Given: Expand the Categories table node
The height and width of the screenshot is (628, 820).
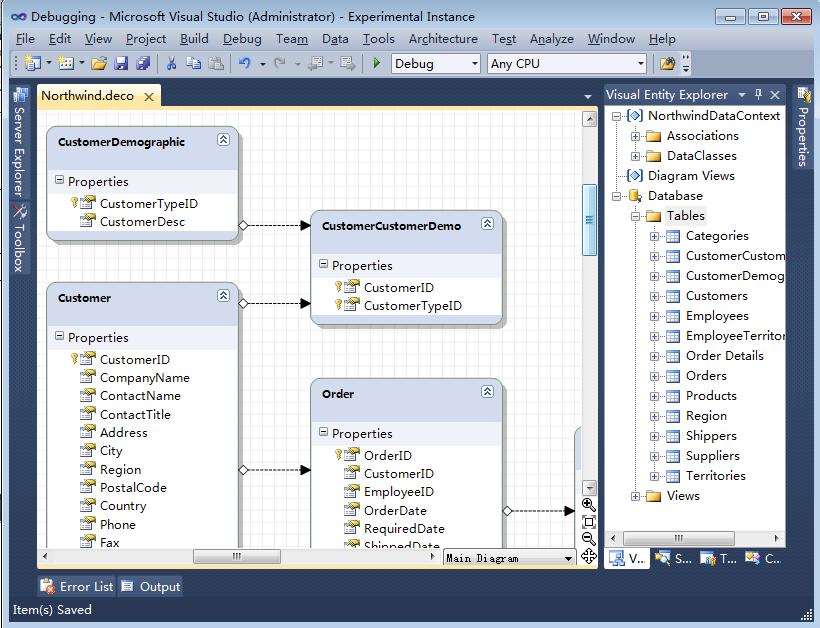Looking at the screenshot, I should tap(654, 236).
